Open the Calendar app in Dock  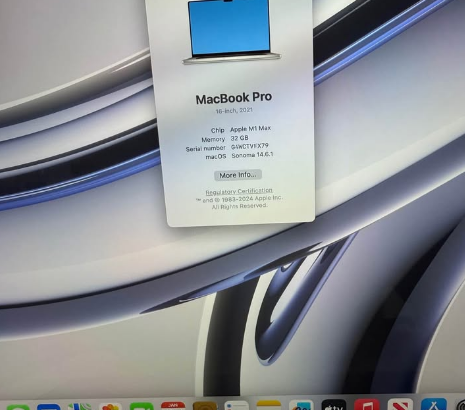(173, 406)
